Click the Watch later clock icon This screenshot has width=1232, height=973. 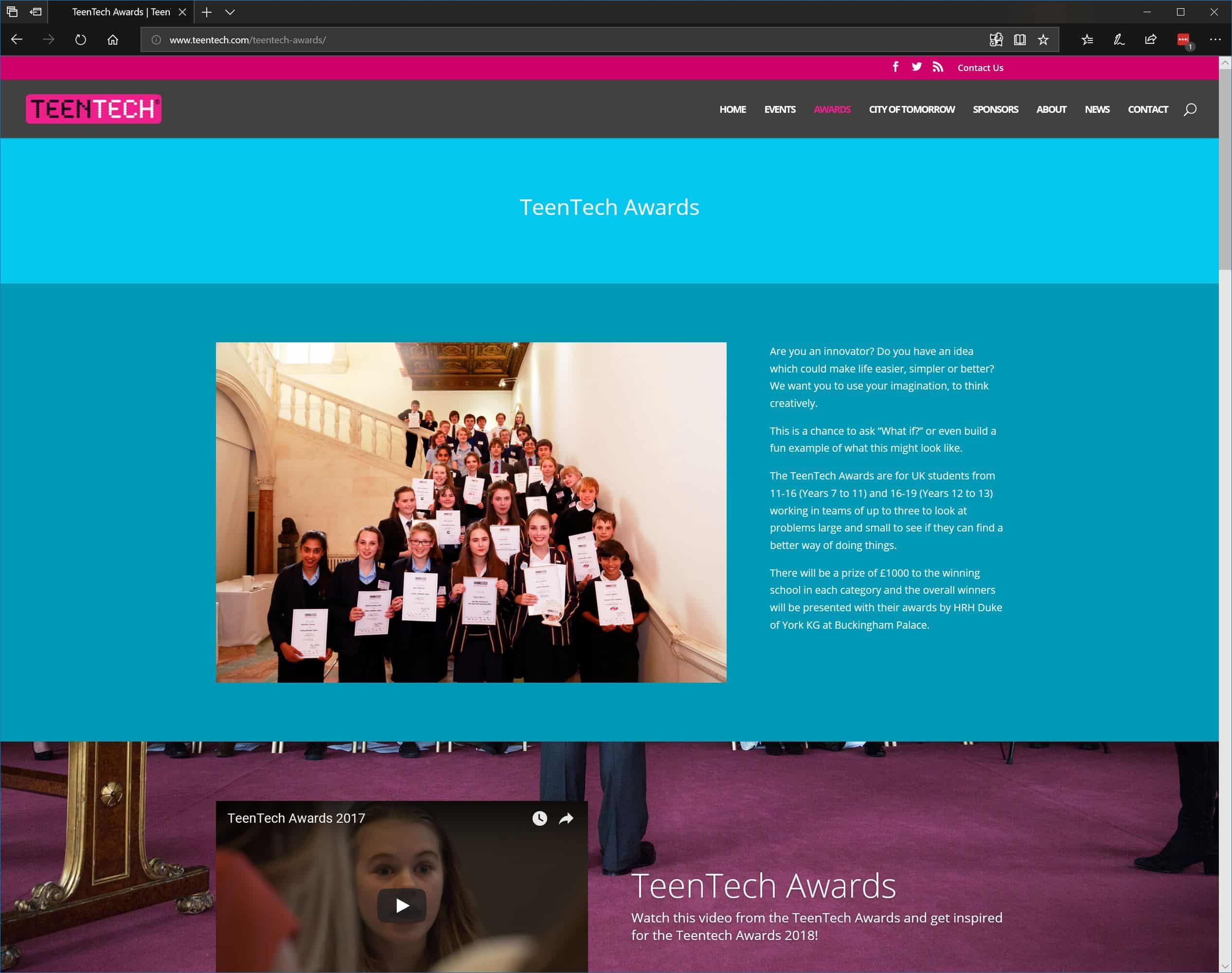click(539, 819)
